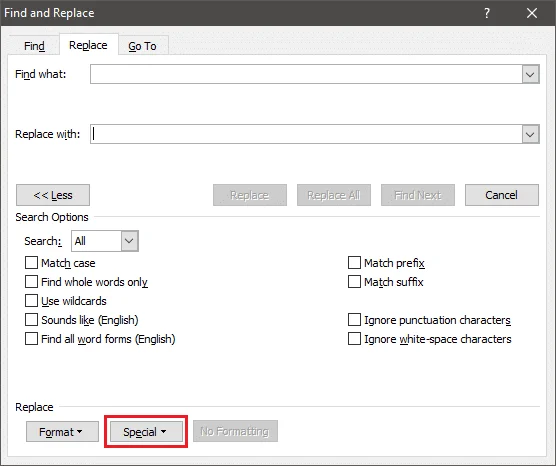Open the Go To tab
This screenshot has width=556, height=466.
(142, 46)
